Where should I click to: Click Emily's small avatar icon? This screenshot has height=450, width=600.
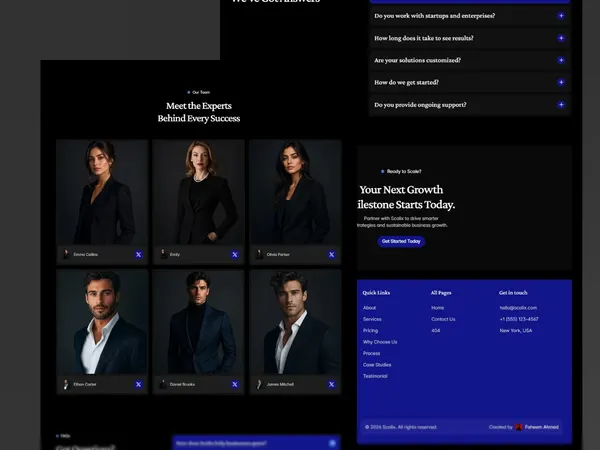click(163, 254)
